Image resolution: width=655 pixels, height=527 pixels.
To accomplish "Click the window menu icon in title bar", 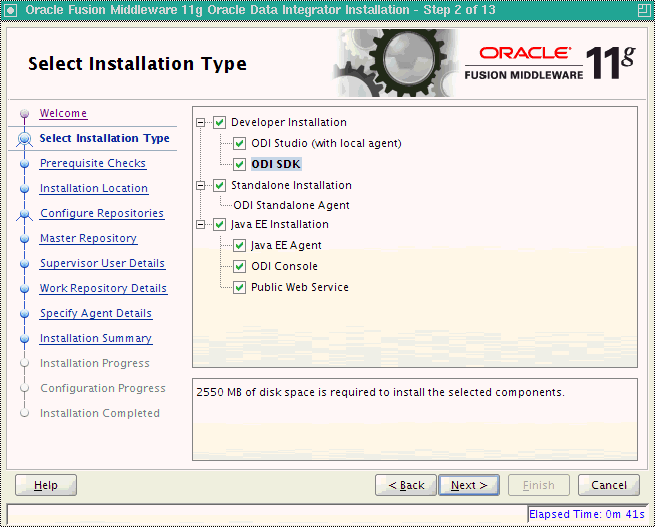I will click(x=10, y=10).
